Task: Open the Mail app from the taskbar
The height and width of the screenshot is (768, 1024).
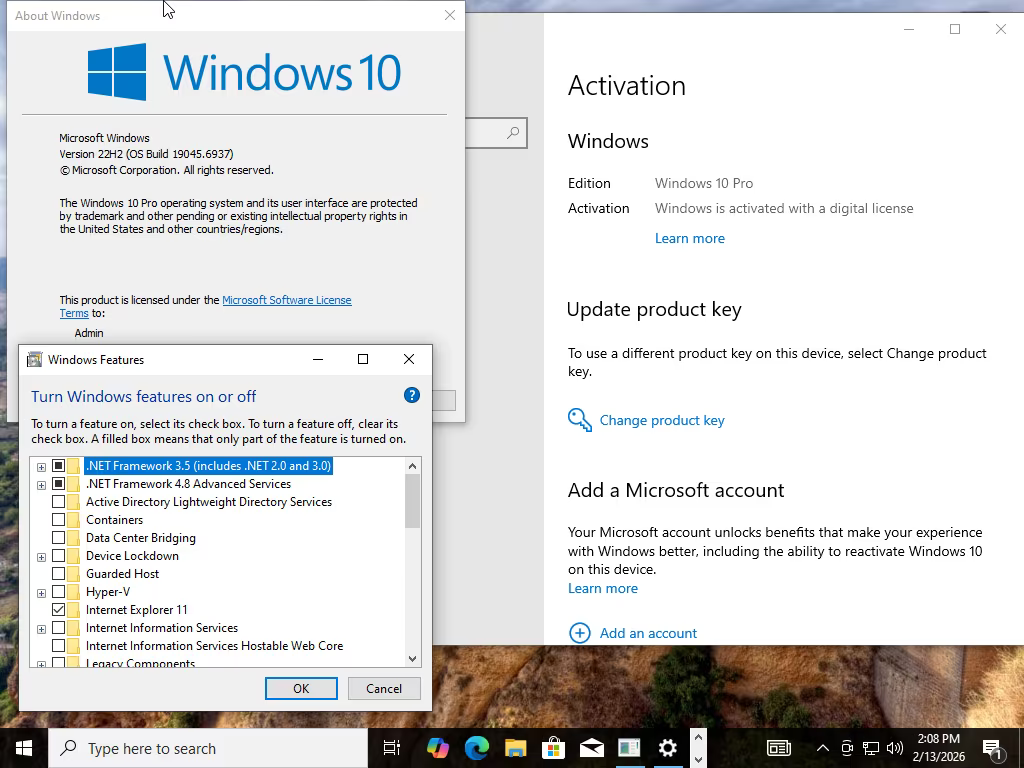Action: 592,748
